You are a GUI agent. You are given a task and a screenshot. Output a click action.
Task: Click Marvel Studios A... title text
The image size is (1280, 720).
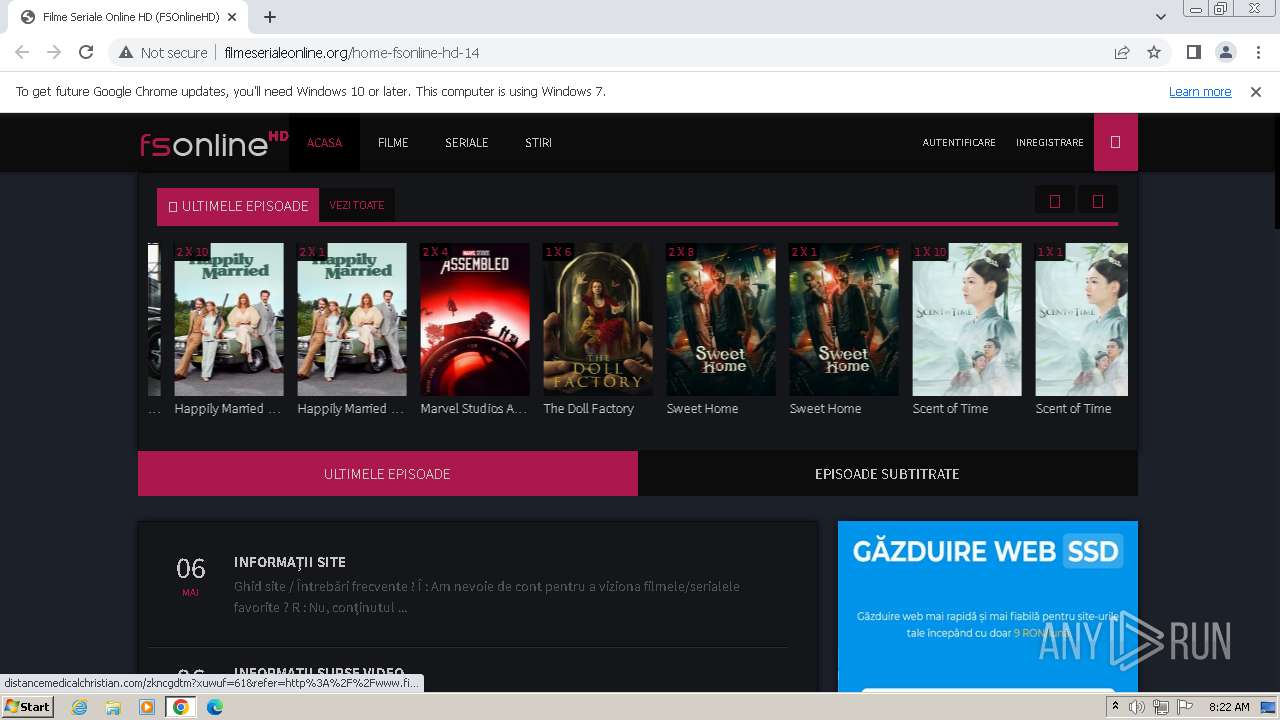473,408
